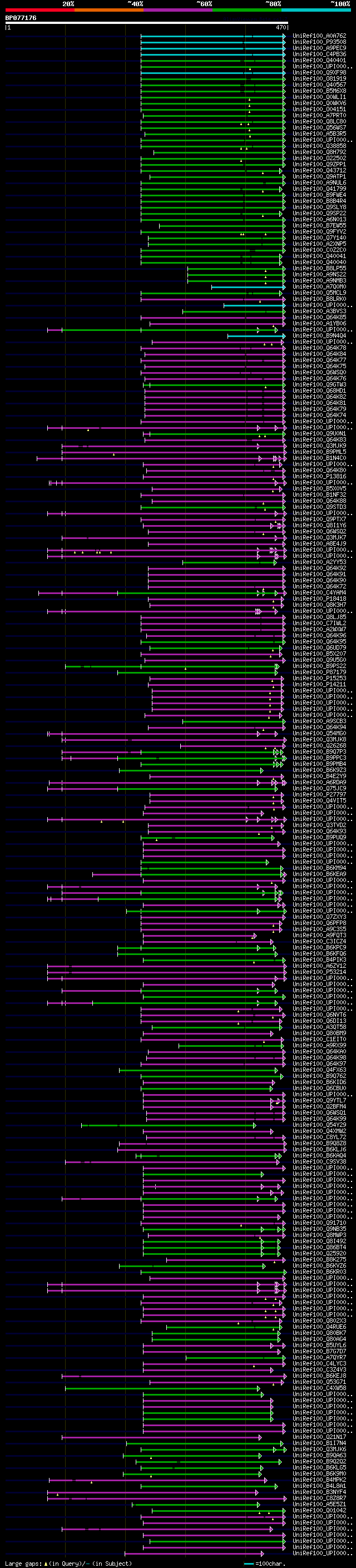The image size is (356, 1568).
Task: Select the UniRef100_B7EW55 label
Action: pyautogui.click(x=319, y=225)
